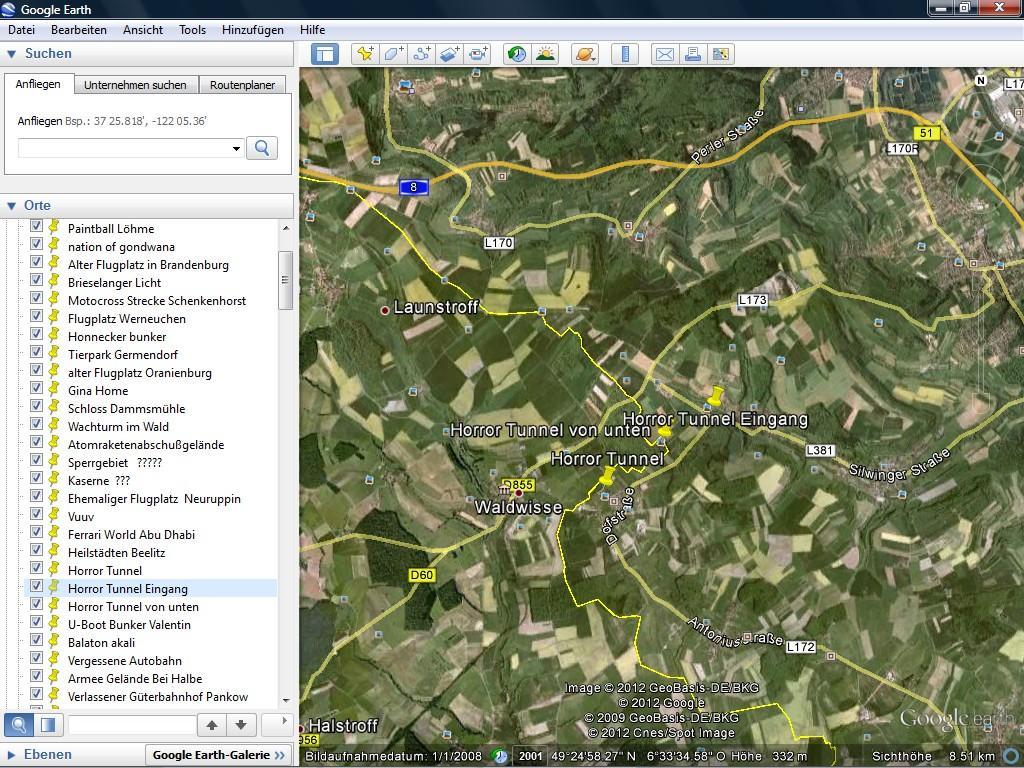
Task: Click the historical imagery year 2001 in status bar
Action: tap(530, 756)
